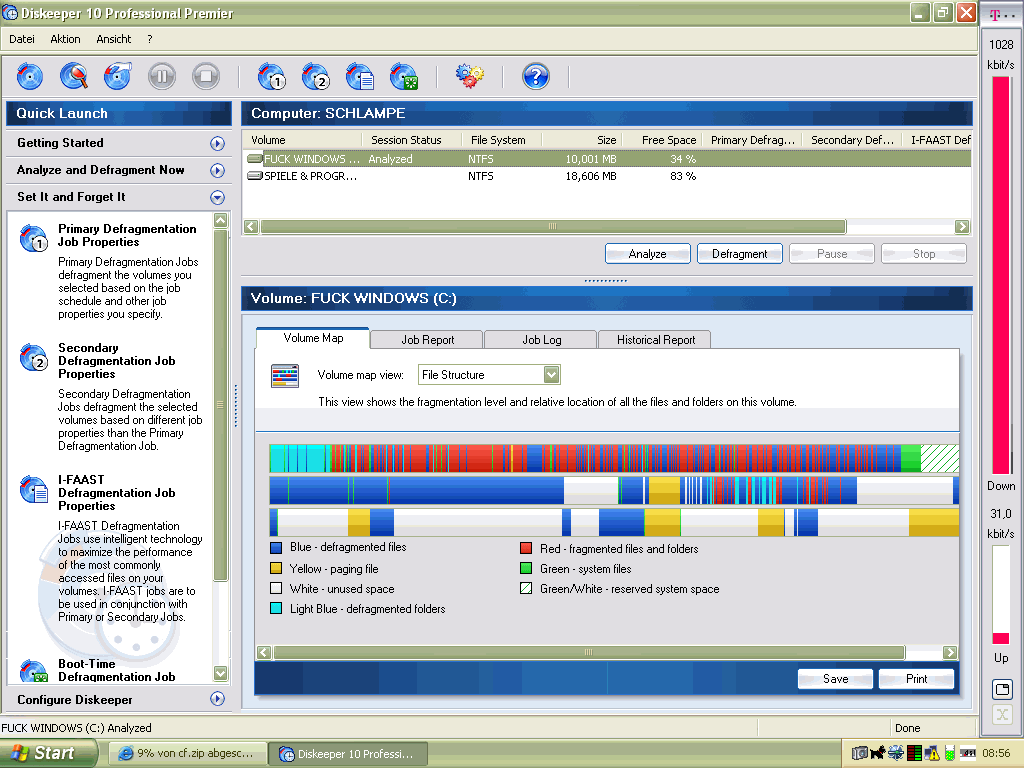Open the Aktion menu

[x=65, y=39]
